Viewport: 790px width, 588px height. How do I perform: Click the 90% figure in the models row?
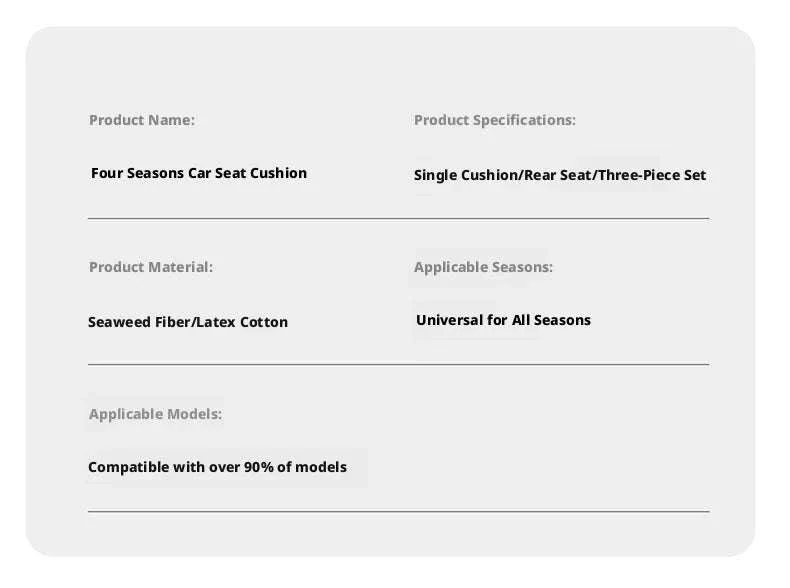pos(258,467)
